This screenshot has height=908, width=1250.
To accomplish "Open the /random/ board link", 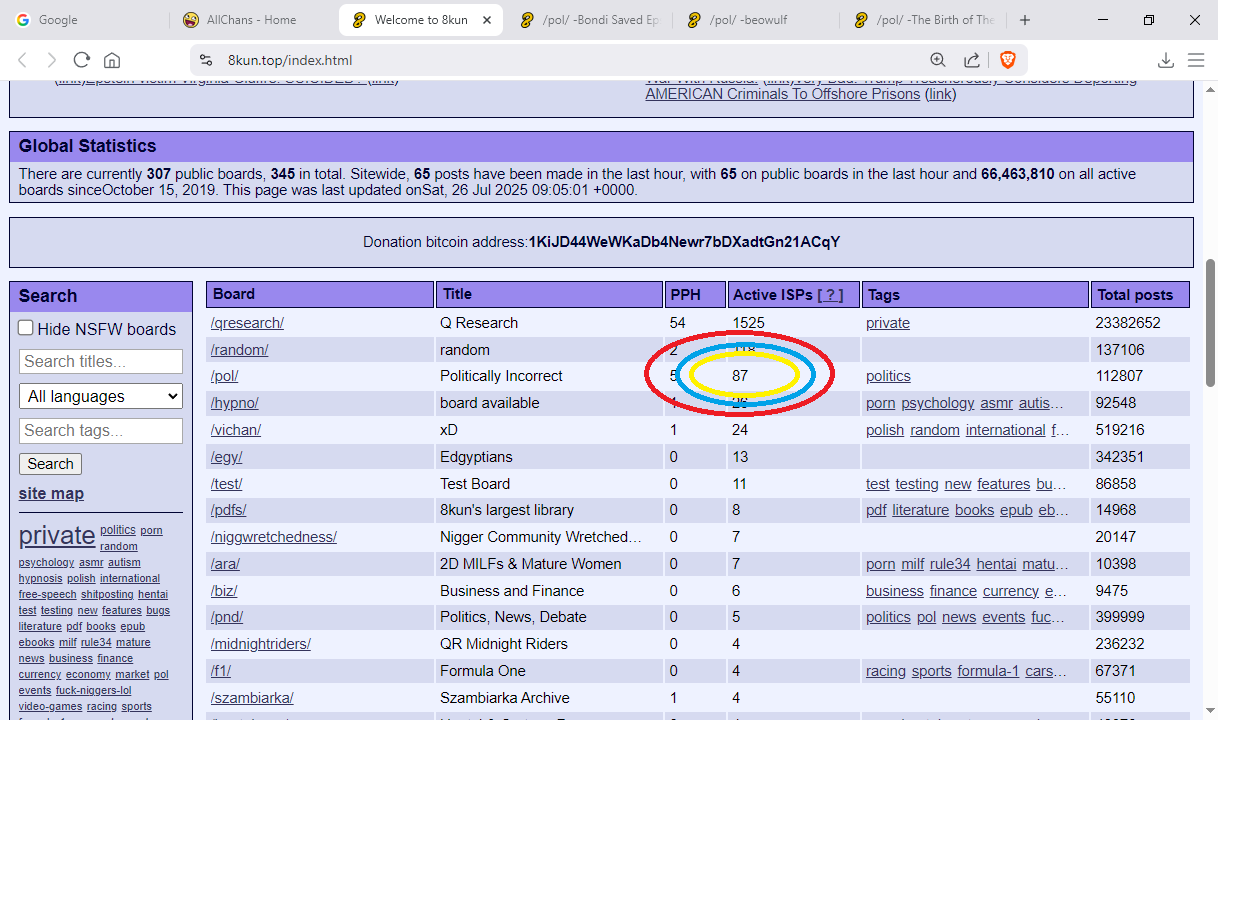I will [239, 350].
